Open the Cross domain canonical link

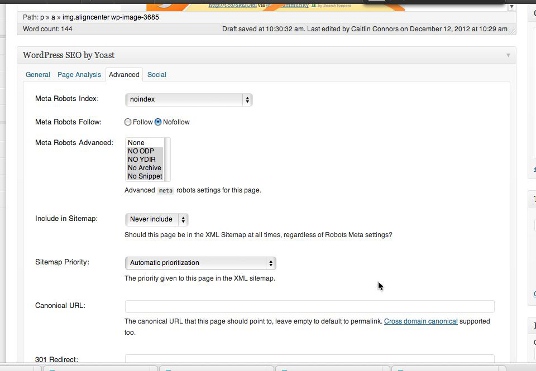421,321
